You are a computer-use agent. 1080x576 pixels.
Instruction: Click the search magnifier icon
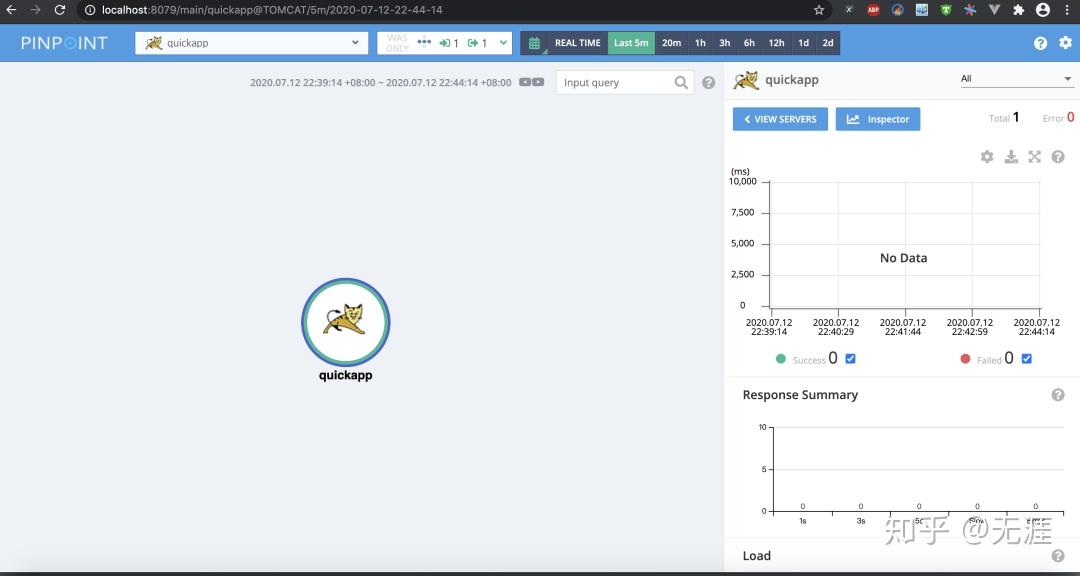tap(681, 83)
